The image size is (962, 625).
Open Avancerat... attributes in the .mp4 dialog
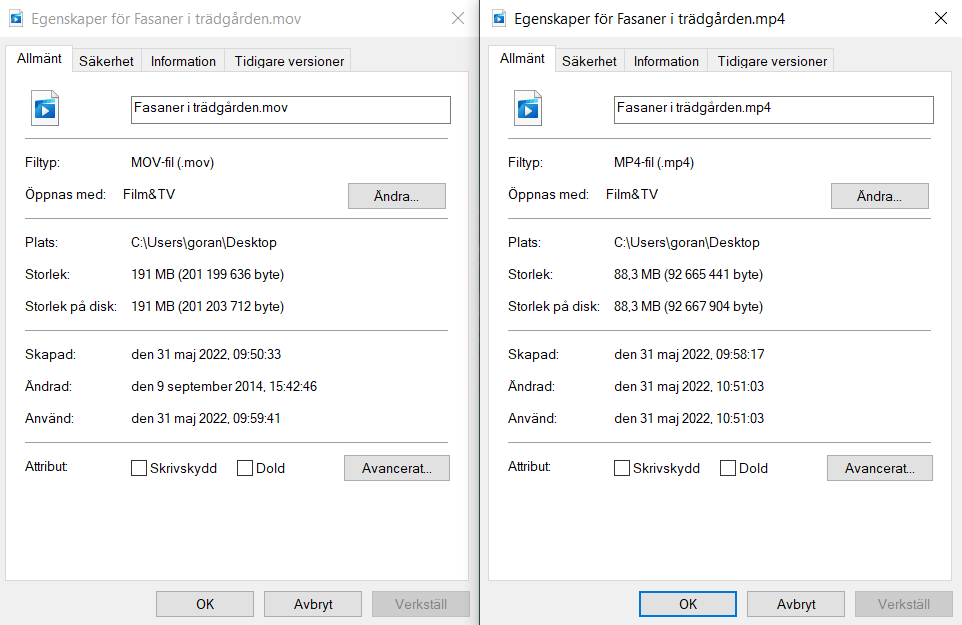tap(879, 468)
